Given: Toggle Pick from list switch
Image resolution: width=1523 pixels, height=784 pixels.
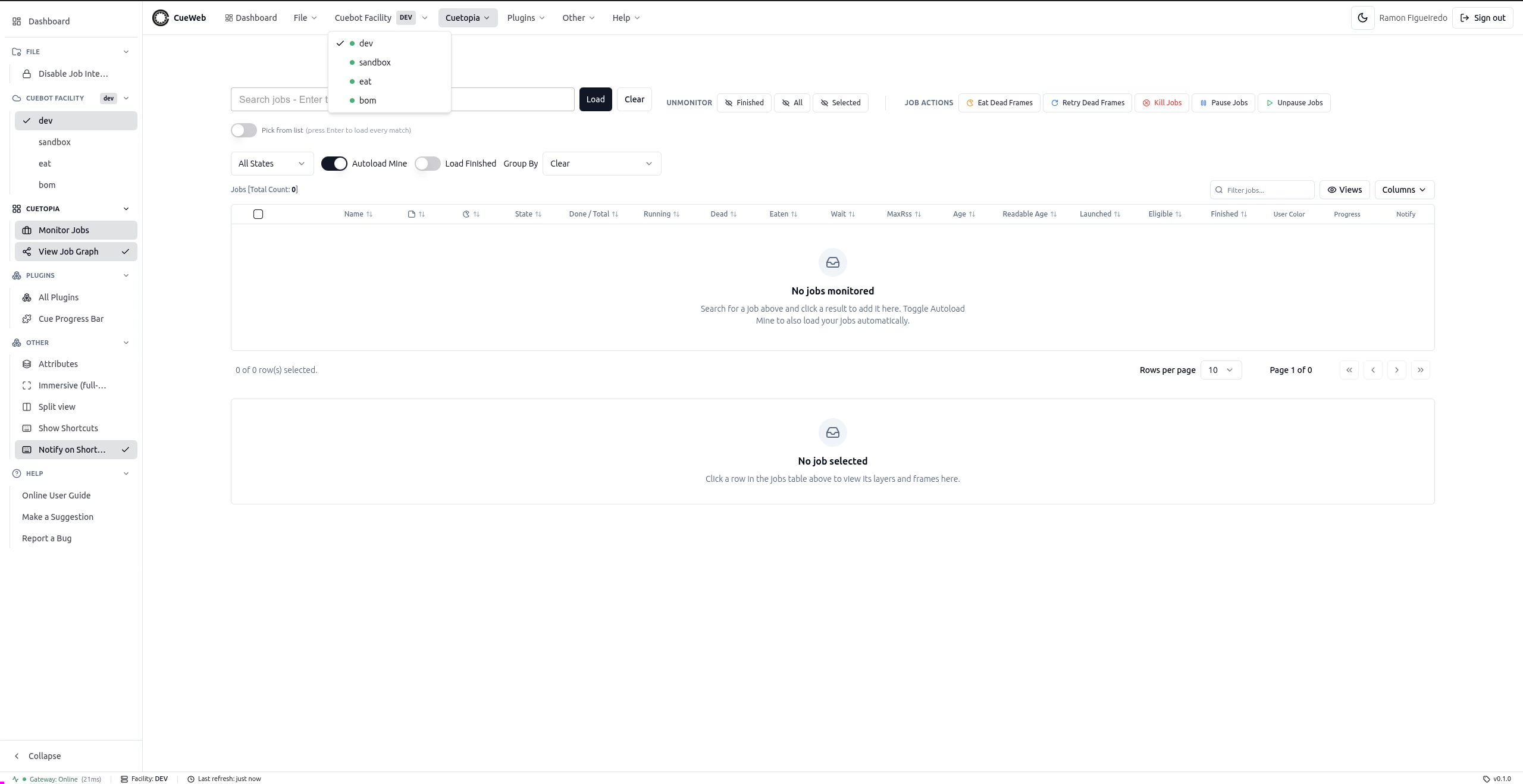Looking at the screenshot, I should [x=244, y=130].
